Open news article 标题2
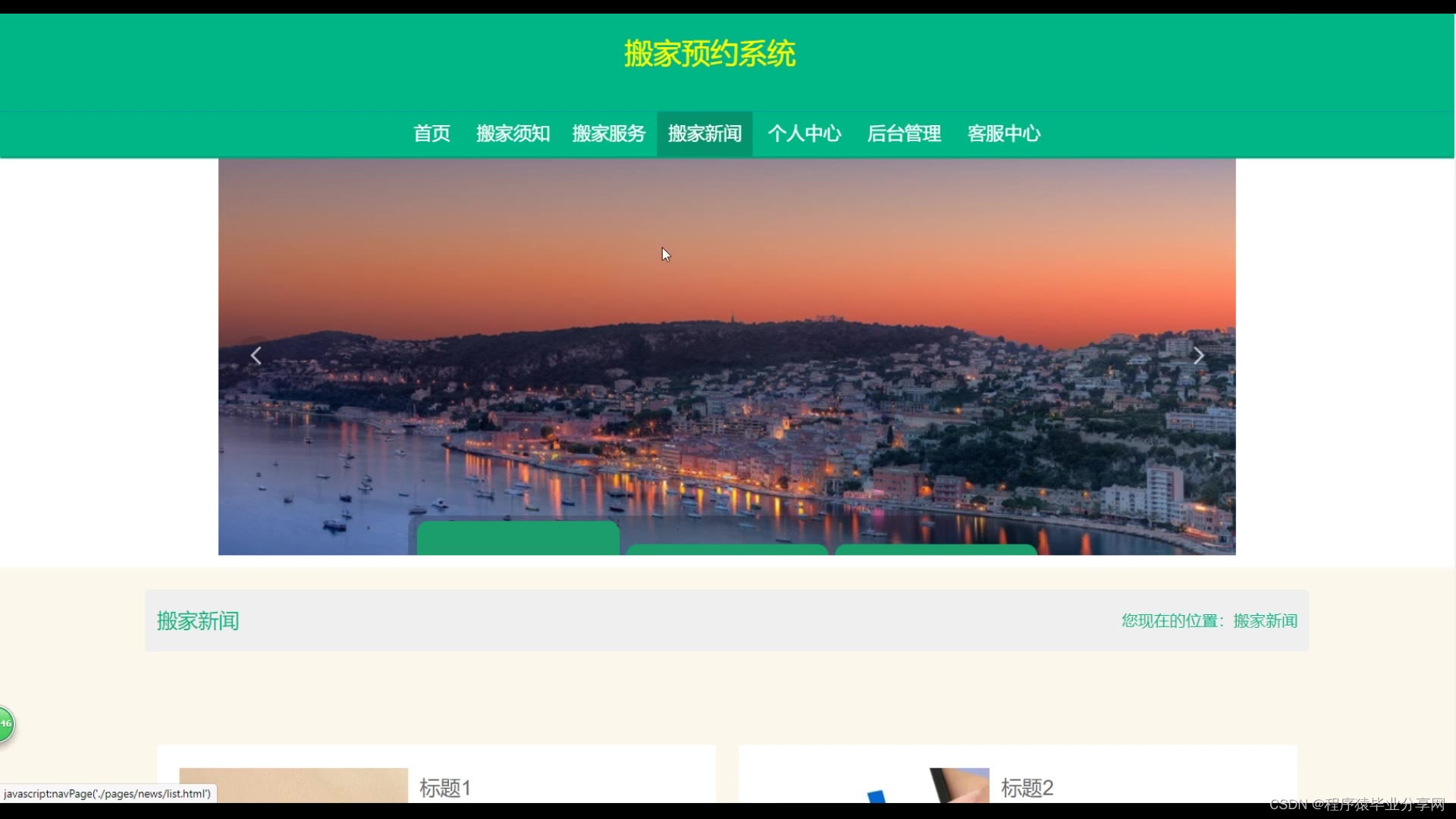Image resolution: width=1456 pixels, height=819 pixels. point(1027,788)
